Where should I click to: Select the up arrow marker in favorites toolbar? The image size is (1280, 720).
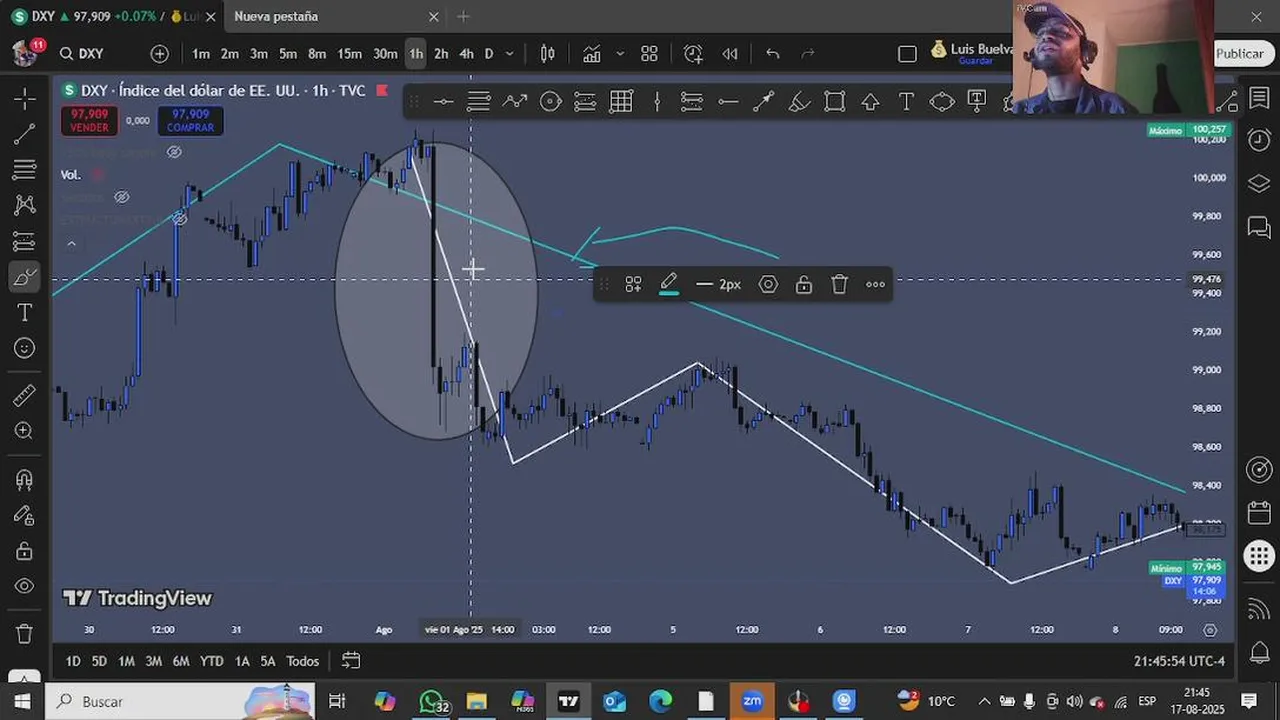tap(870, 101)
